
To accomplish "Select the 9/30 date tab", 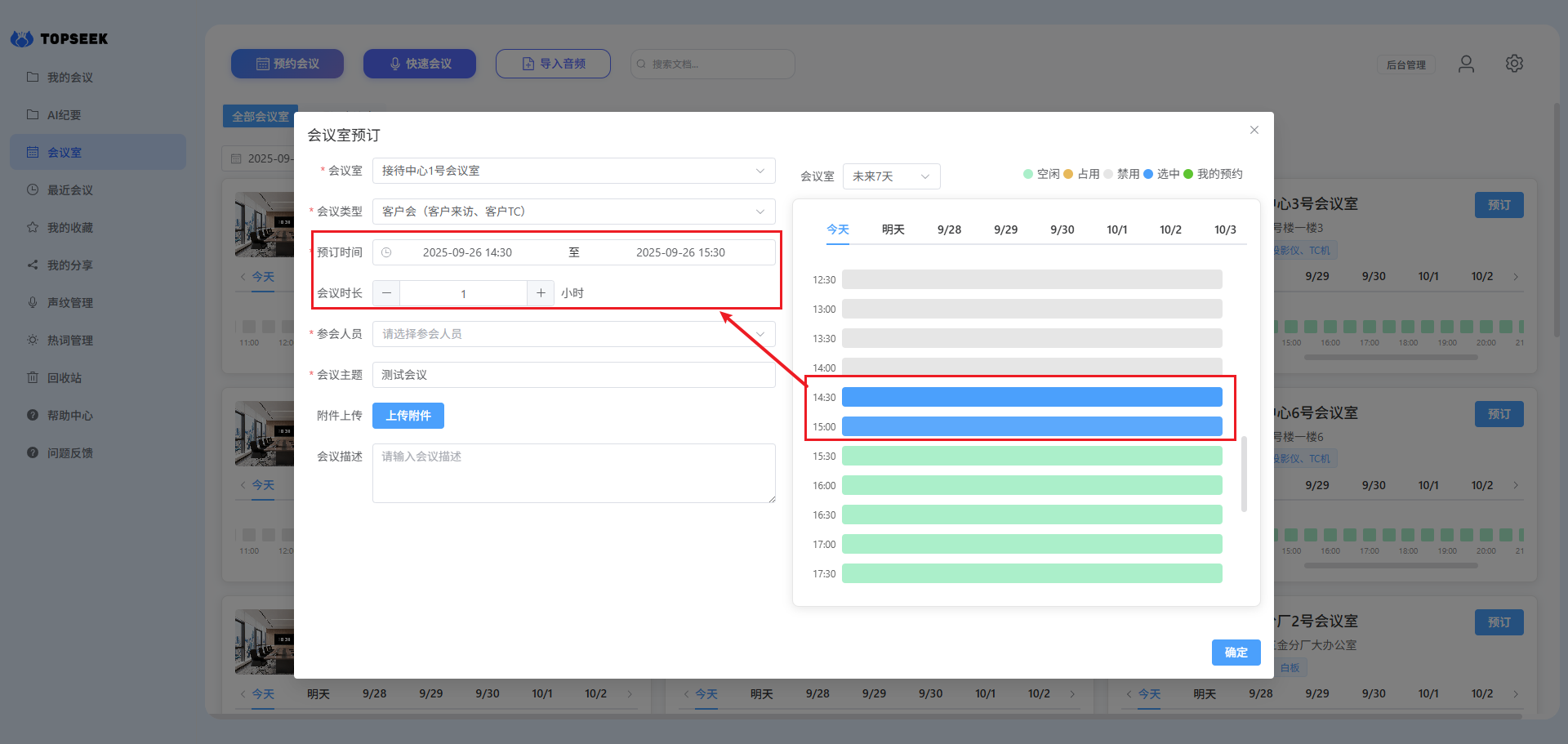I will click(1062, 229).
